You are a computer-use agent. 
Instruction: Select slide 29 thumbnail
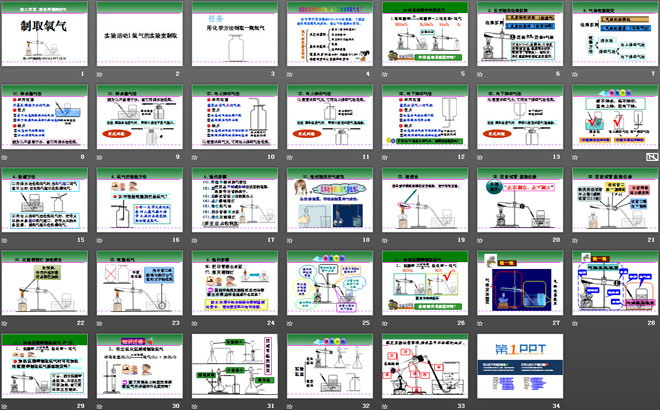(45, 366)
